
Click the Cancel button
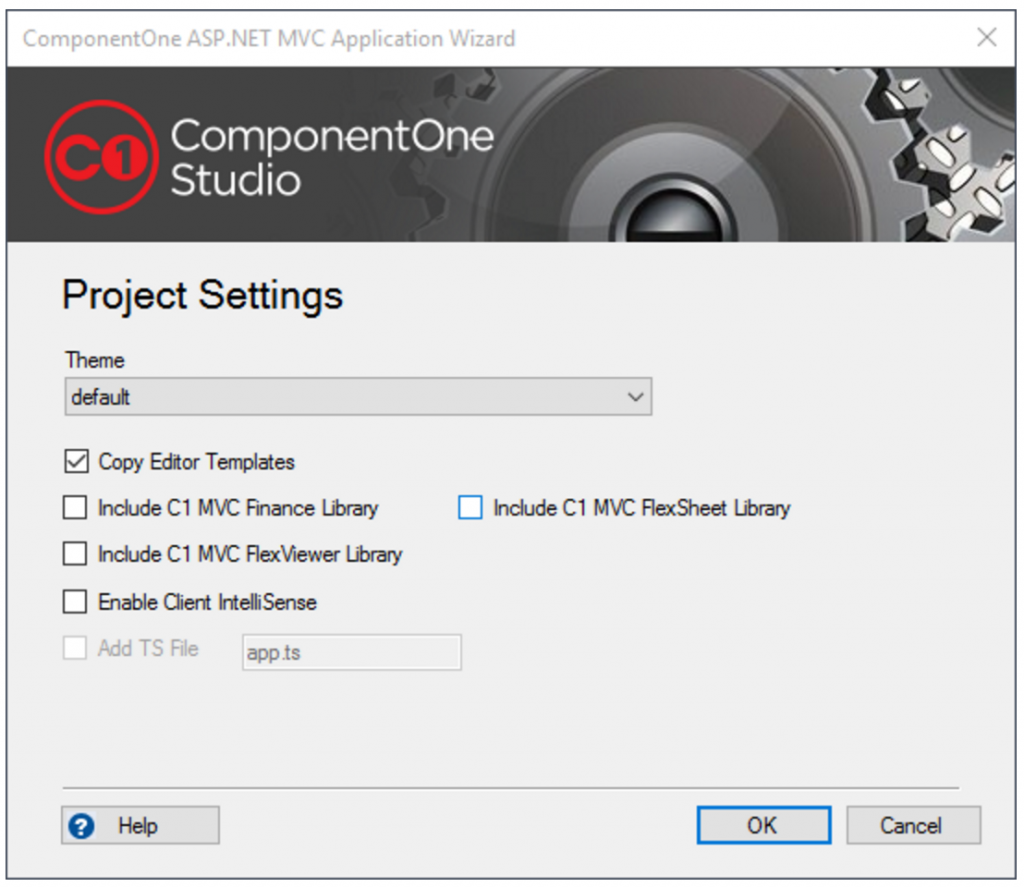[913, 825]
